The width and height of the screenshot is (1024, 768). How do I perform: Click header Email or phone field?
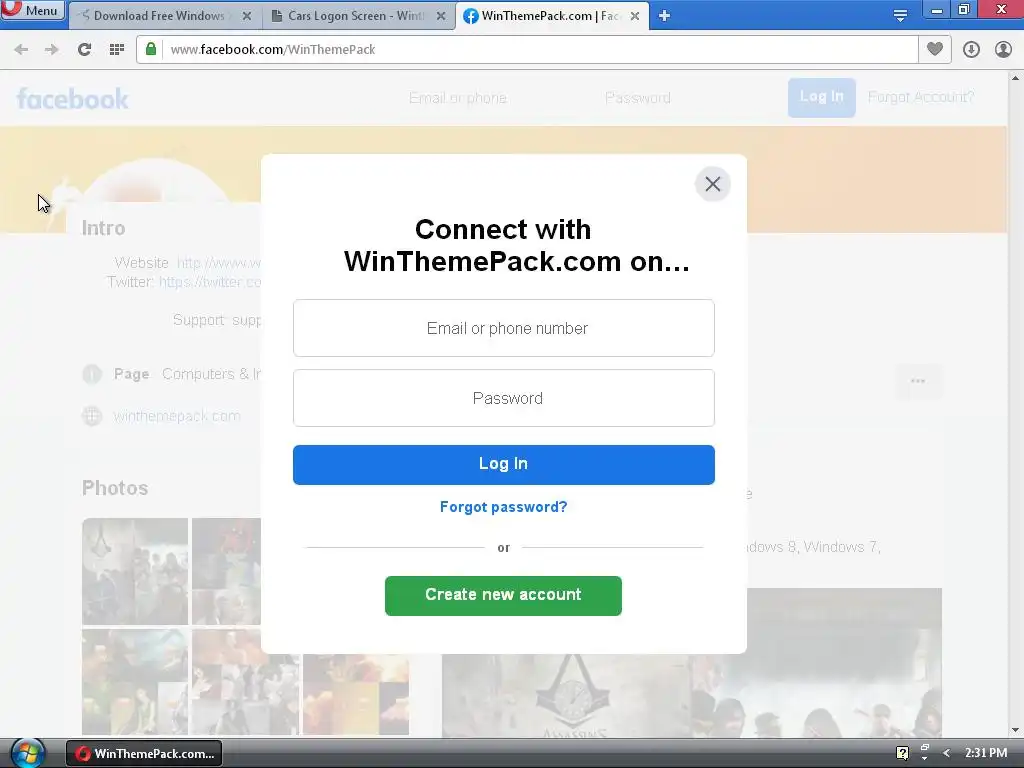(x=457, y=98)
